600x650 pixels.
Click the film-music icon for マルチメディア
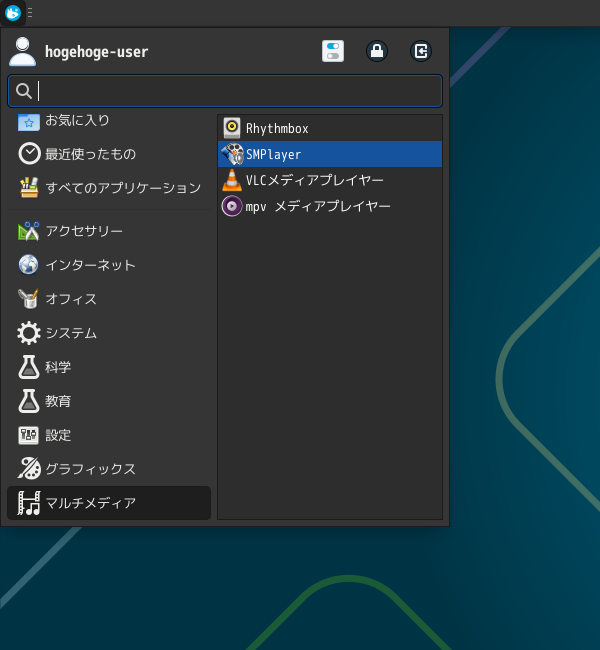coord(29,503)
